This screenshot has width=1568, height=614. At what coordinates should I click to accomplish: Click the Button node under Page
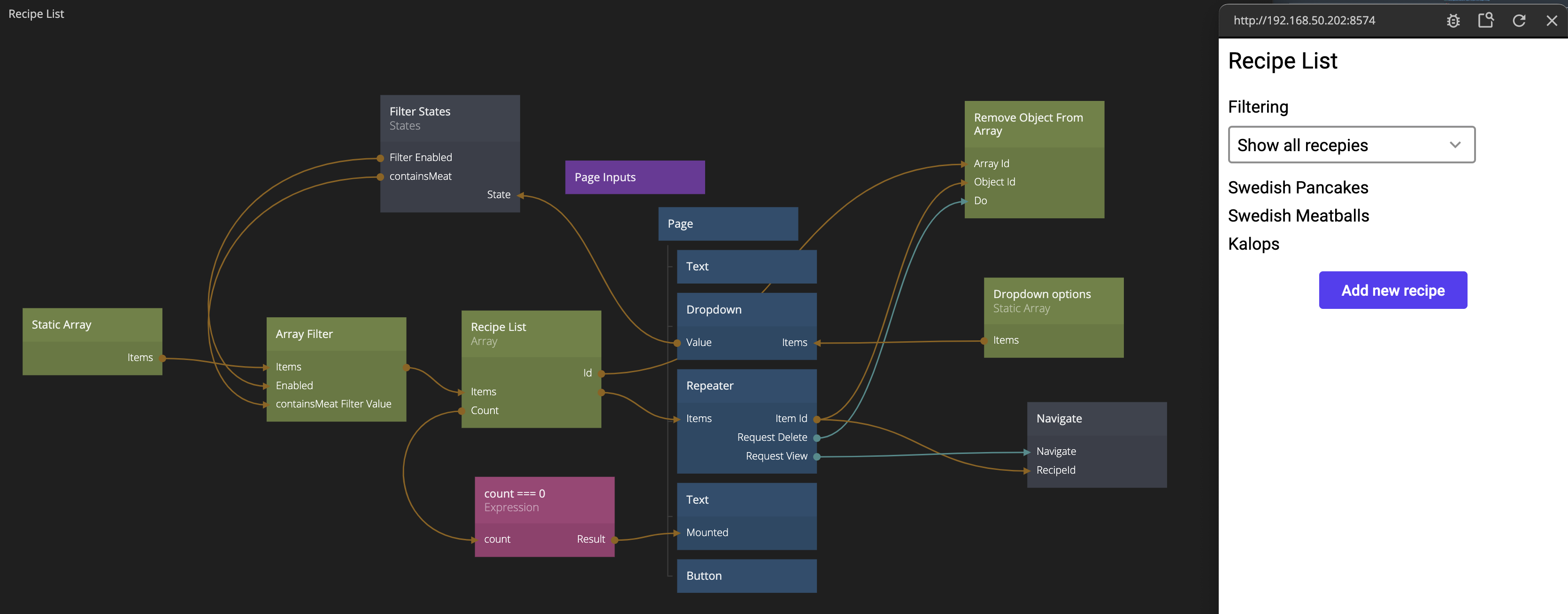coord(746,576)
